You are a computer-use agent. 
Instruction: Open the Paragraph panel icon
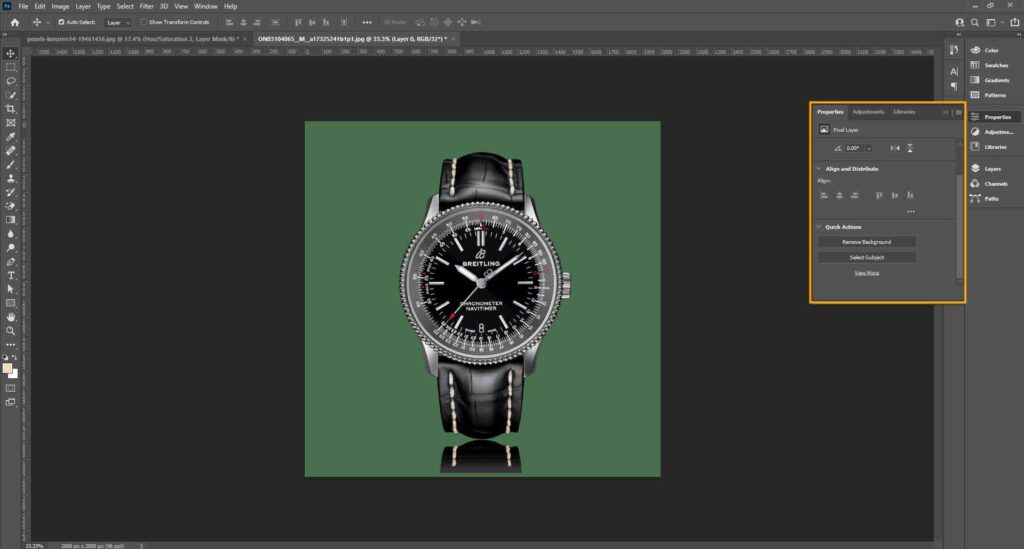[x=954, y=86]
